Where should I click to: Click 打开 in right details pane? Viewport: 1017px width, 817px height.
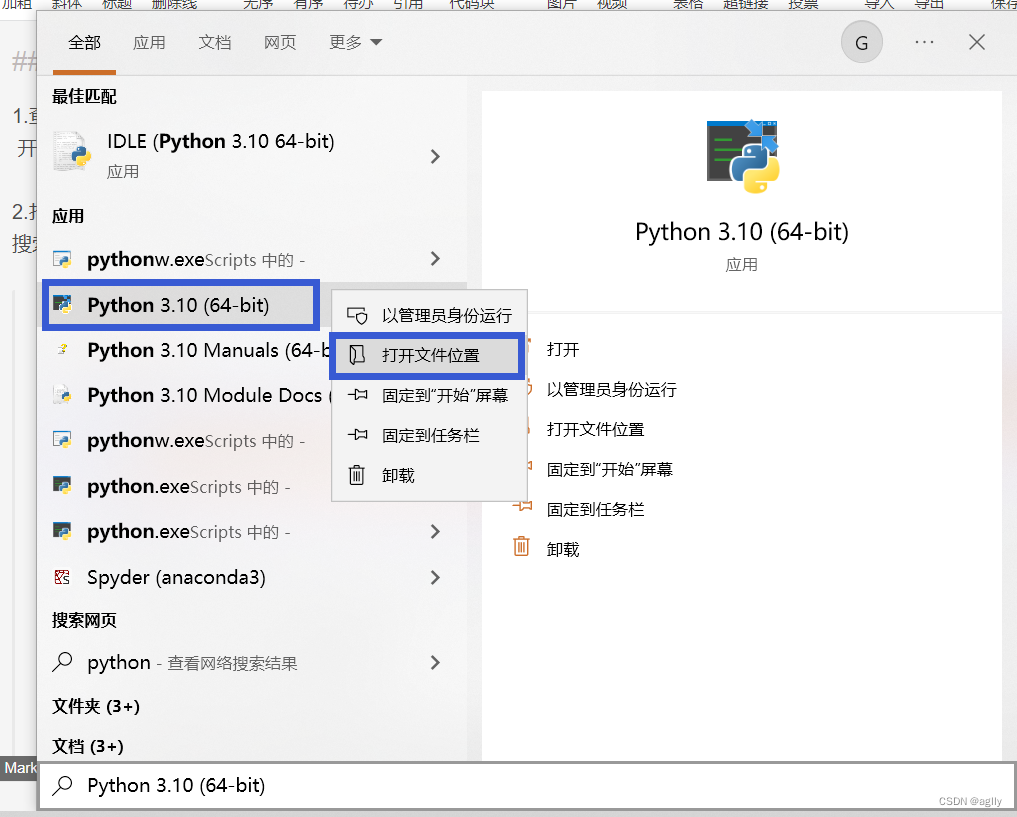click(x=562, y=349)
